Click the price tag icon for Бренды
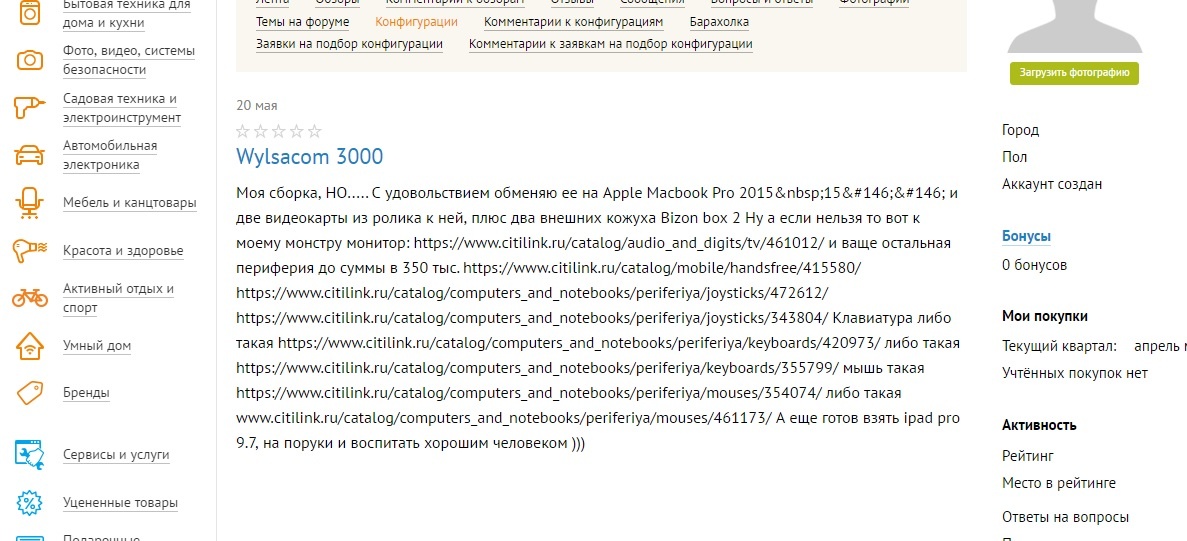This screenshot has height=541, width=1187. [30, 393]
